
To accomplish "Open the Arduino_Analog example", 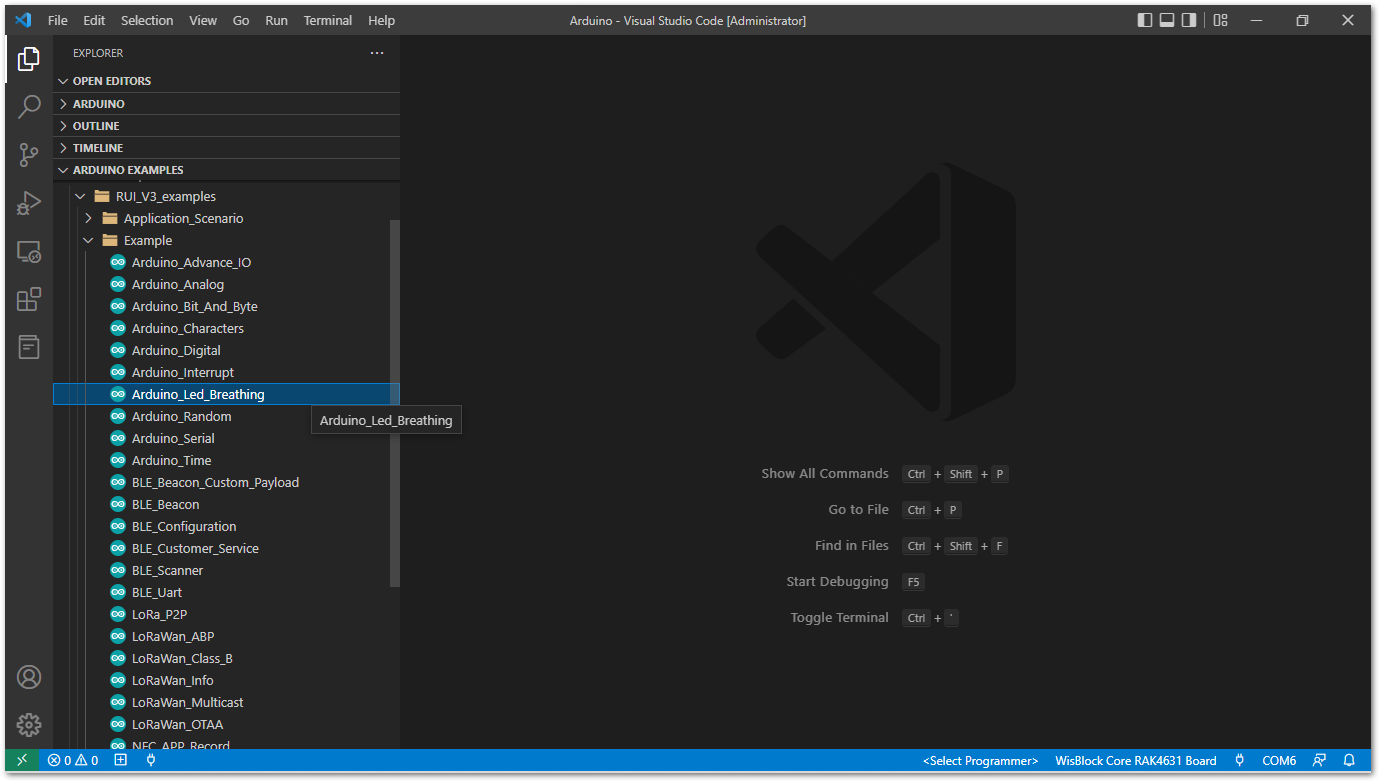I will 226,285.
